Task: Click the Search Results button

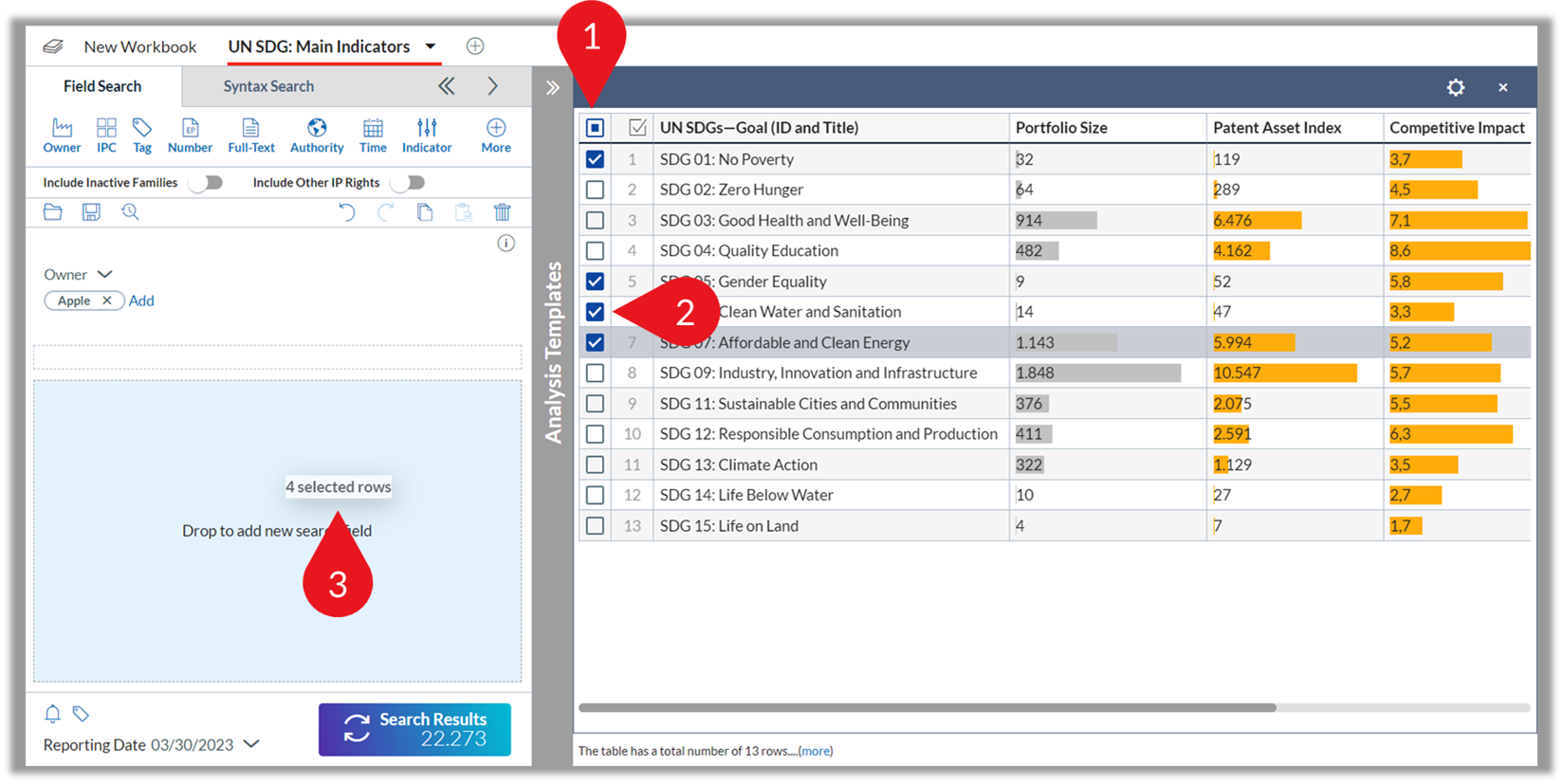Action: (x=414, y=729)
